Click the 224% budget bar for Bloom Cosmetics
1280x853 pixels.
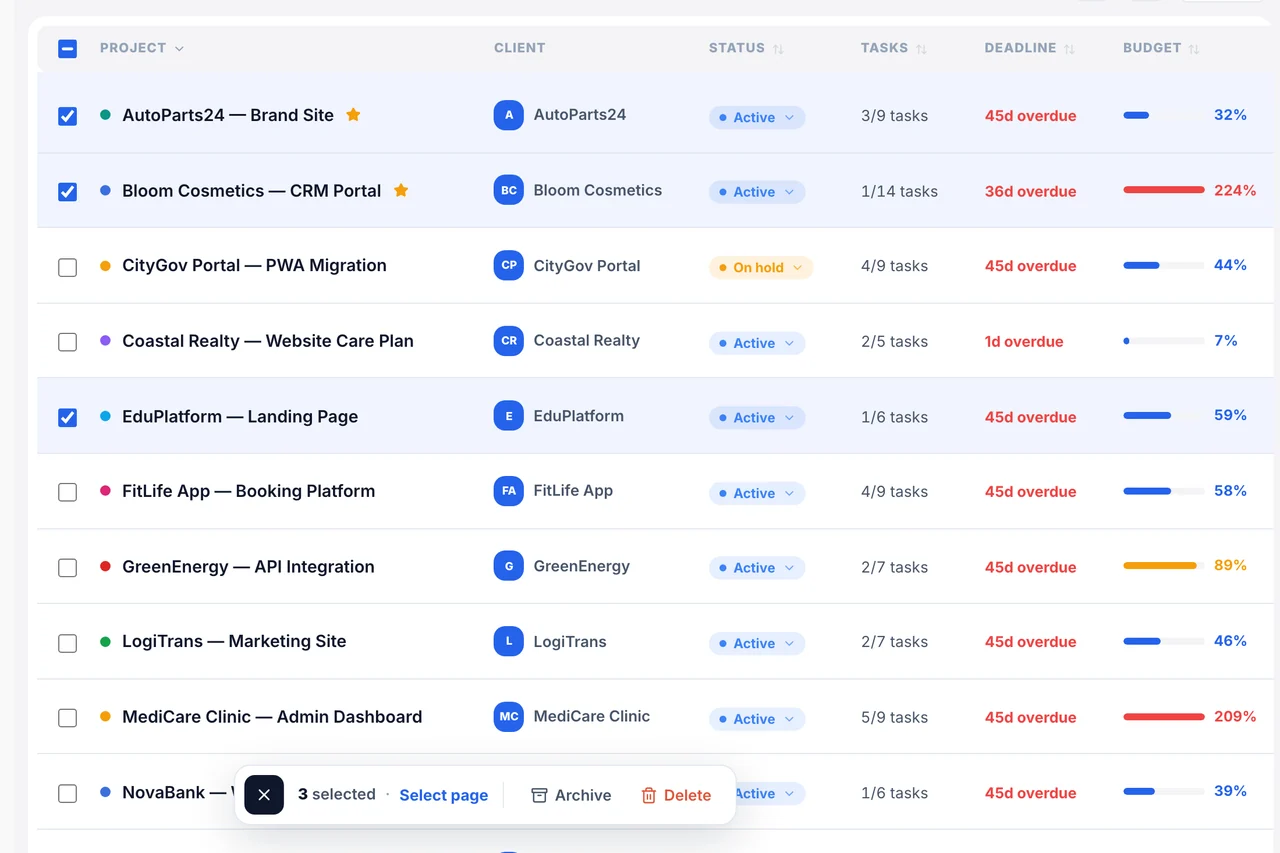[1164, 190]
